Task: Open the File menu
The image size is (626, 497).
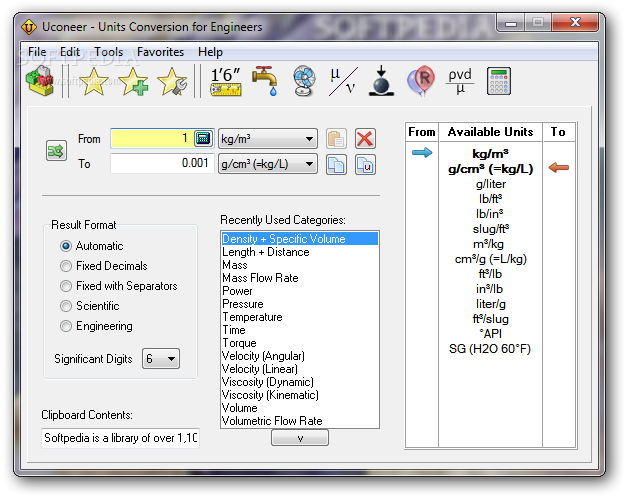Action: (37, 52)
